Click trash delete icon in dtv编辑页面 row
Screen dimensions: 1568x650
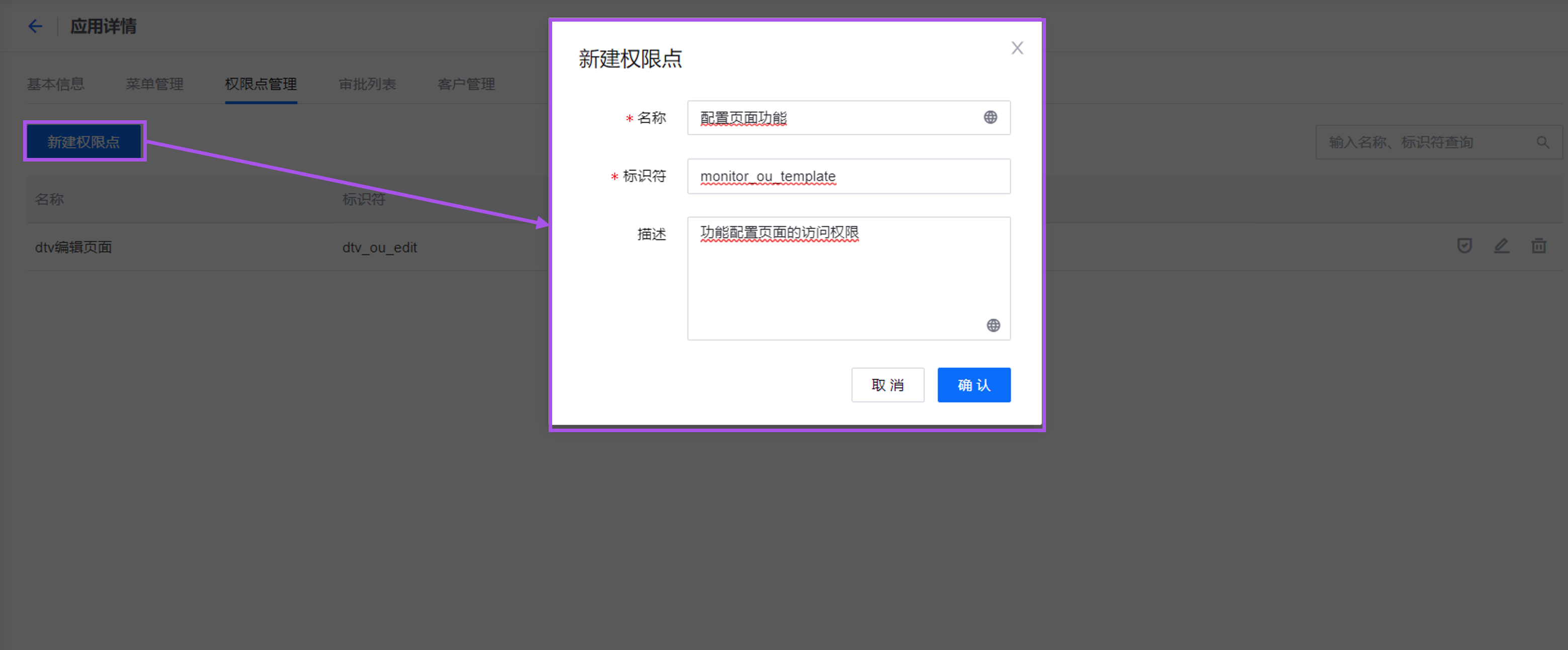coord(1539,246)
